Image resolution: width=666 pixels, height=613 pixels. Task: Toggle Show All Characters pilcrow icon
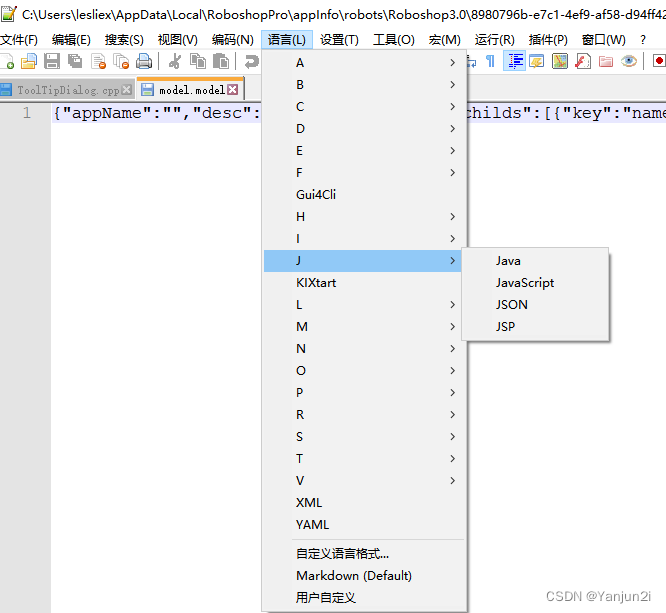click(491, 61)
